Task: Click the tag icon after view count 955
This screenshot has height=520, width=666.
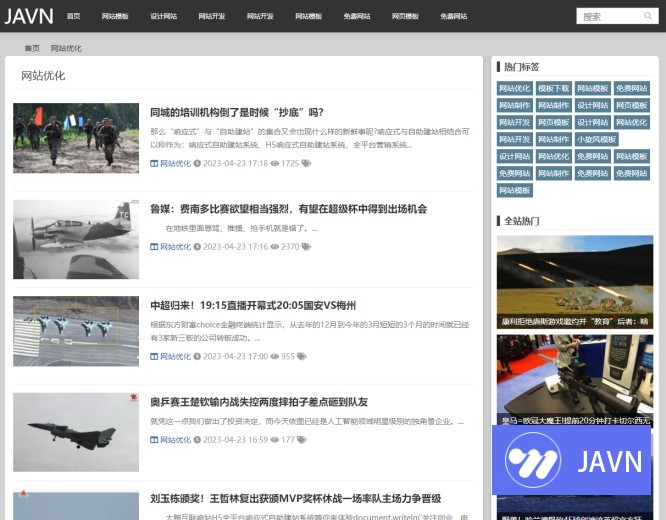Action: pyautogui.click(x=302, y=356)
